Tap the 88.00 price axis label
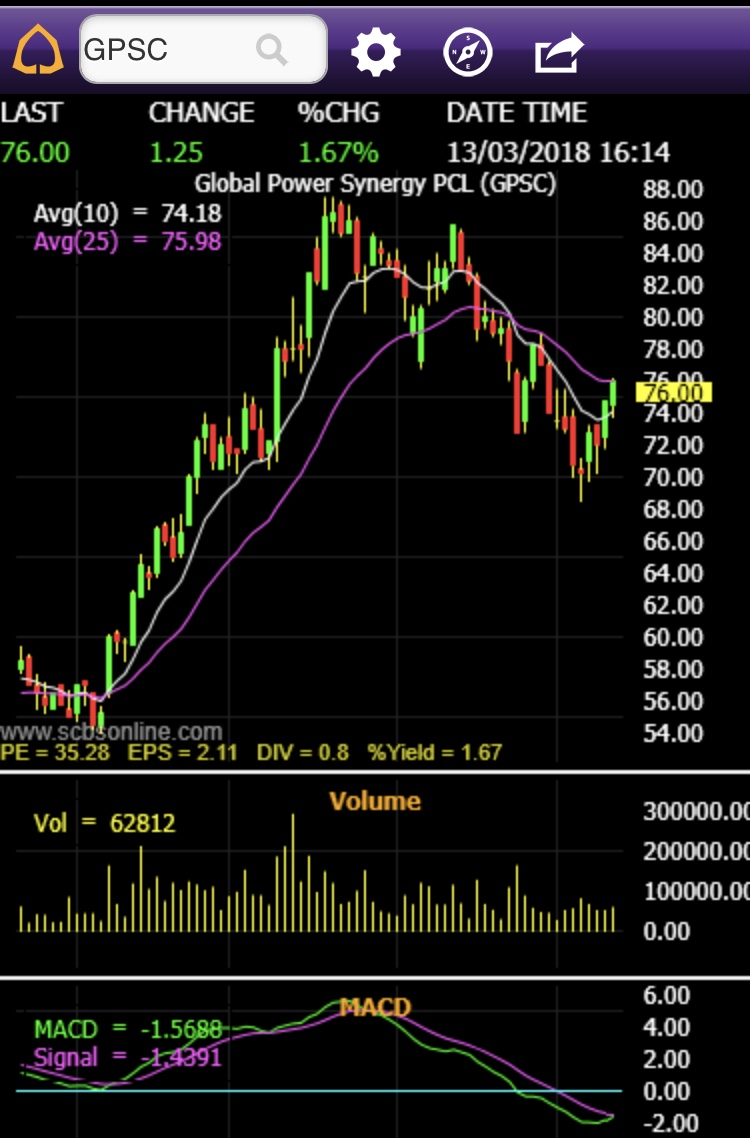750x1138 pixels. (x=673, y=189)
